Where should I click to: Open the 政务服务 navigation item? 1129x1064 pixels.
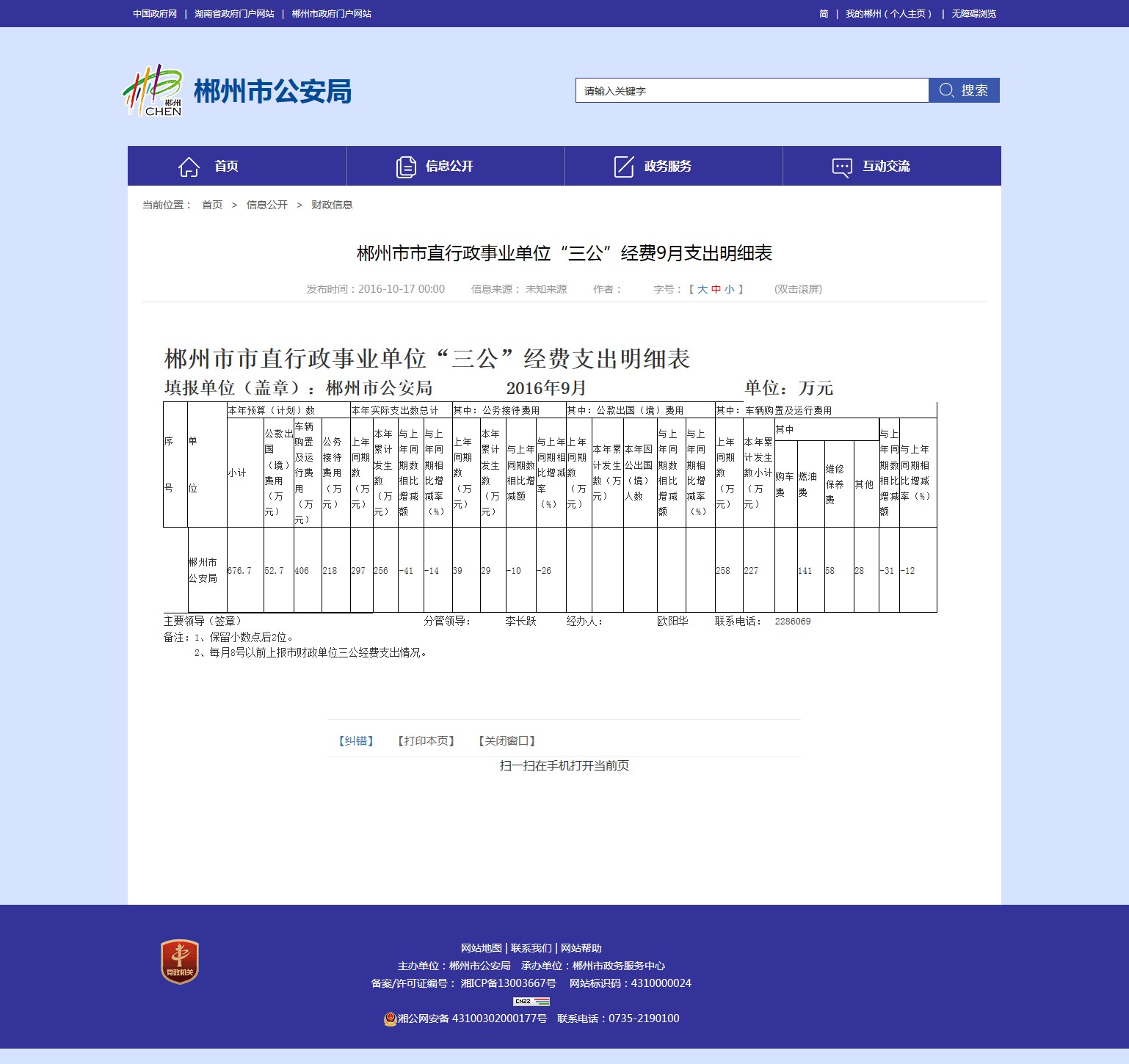click(x=673, y=166)
